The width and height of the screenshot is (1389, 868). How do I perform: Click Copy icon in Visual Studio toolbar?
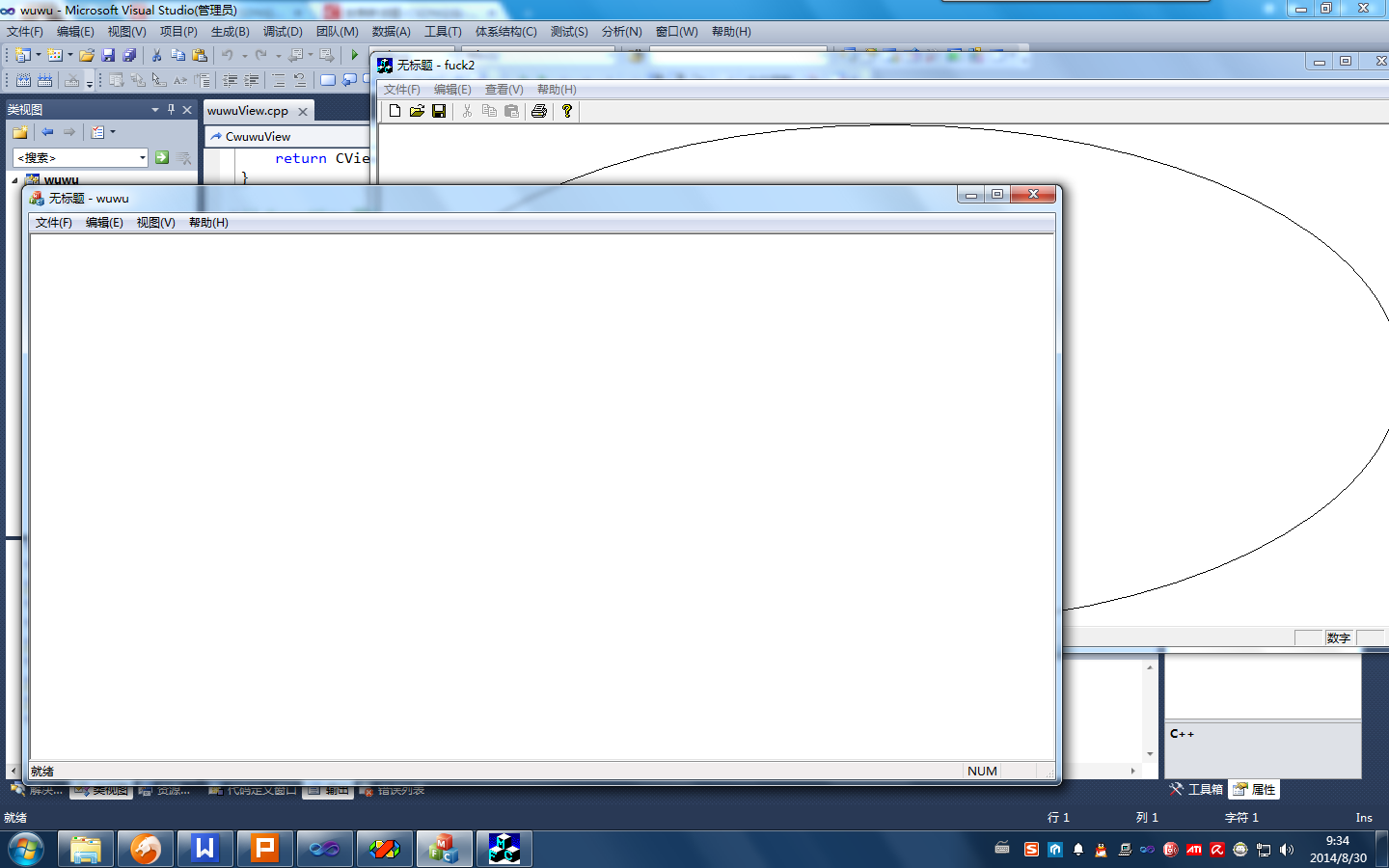pyautogui.click(x=177, y=55)
